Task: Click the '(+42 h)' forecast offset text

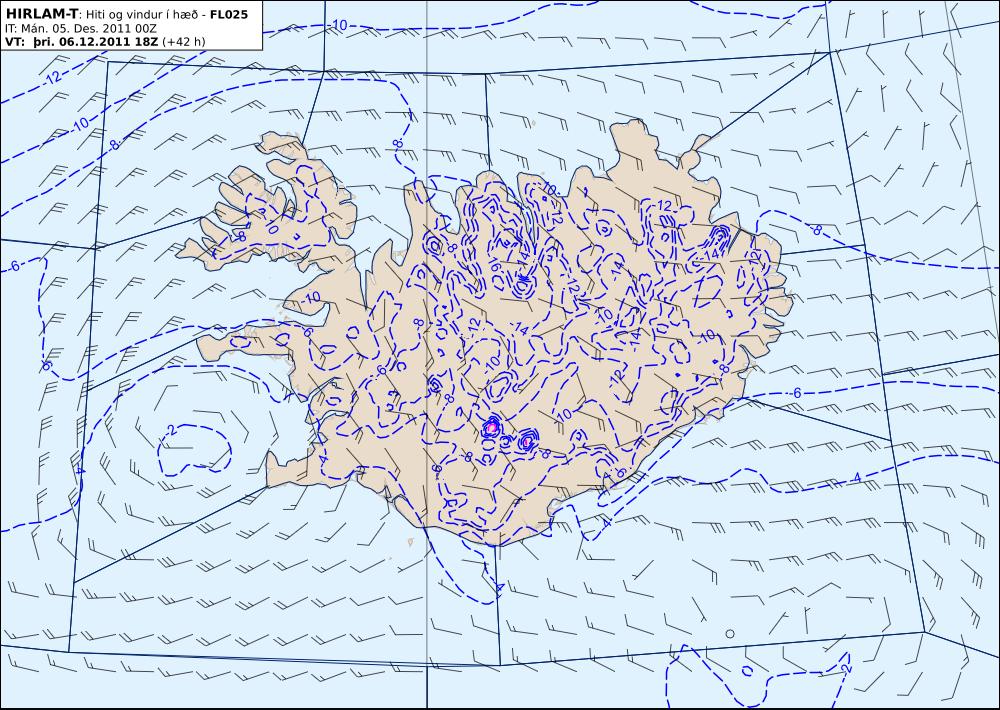Action: pyautogui.click(x=184, y=42)
